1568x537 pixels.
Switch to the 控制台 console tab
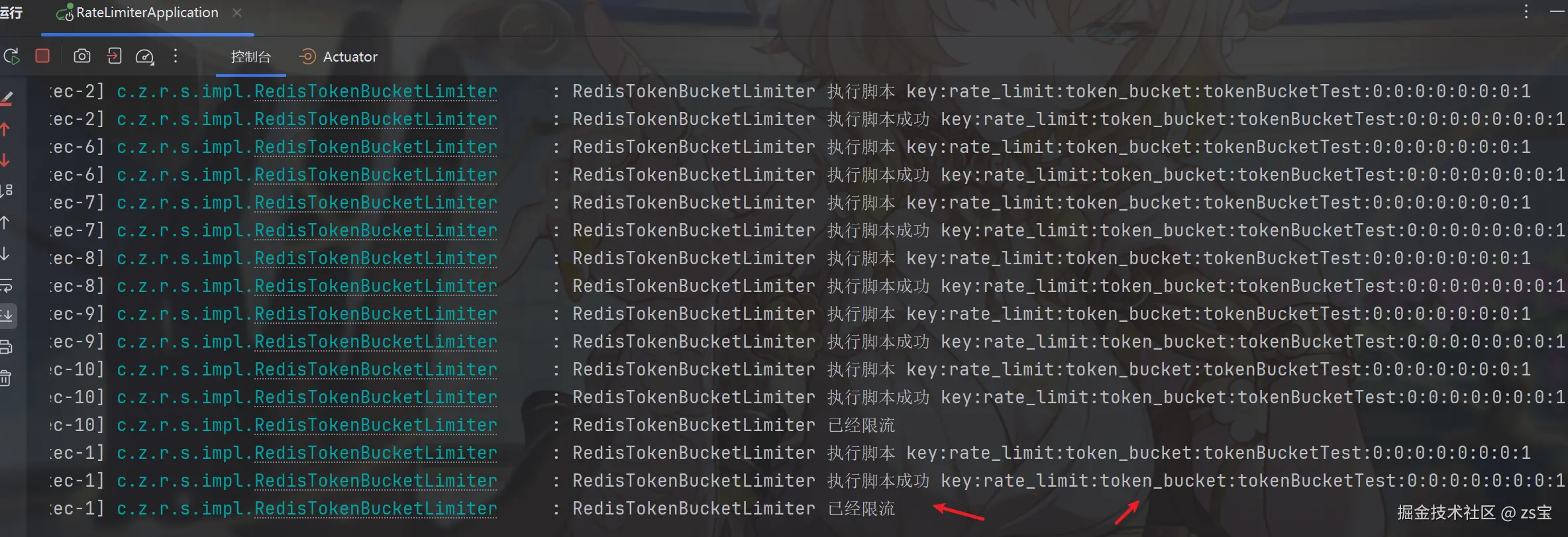point(250,57)
